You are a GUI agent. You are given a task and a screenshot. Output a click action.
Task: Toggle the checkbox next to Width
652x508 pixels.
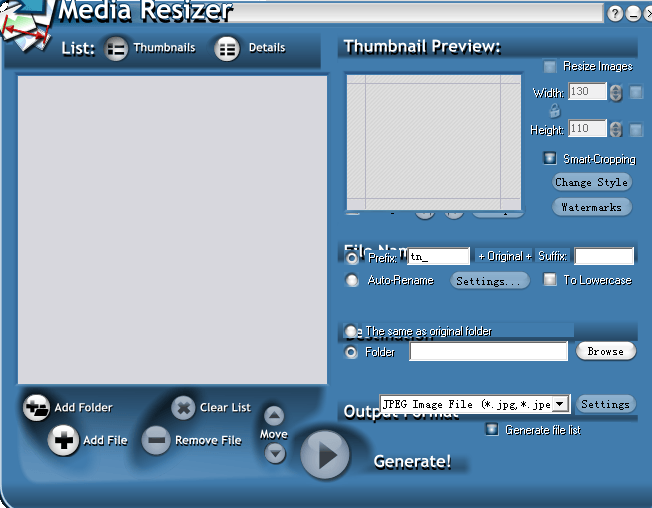(636, 92)
